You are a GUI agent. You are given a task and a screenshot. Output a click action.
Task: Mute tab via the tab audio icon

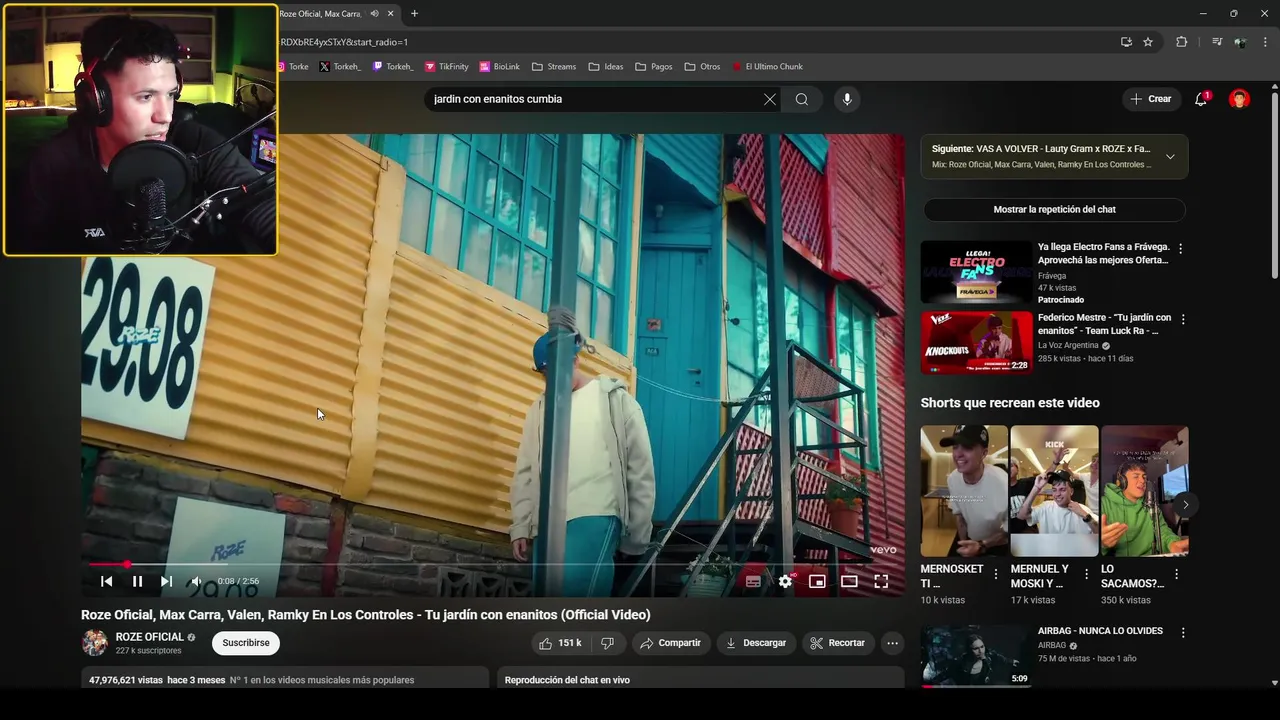pyautogui.click(x=374, y=13)
